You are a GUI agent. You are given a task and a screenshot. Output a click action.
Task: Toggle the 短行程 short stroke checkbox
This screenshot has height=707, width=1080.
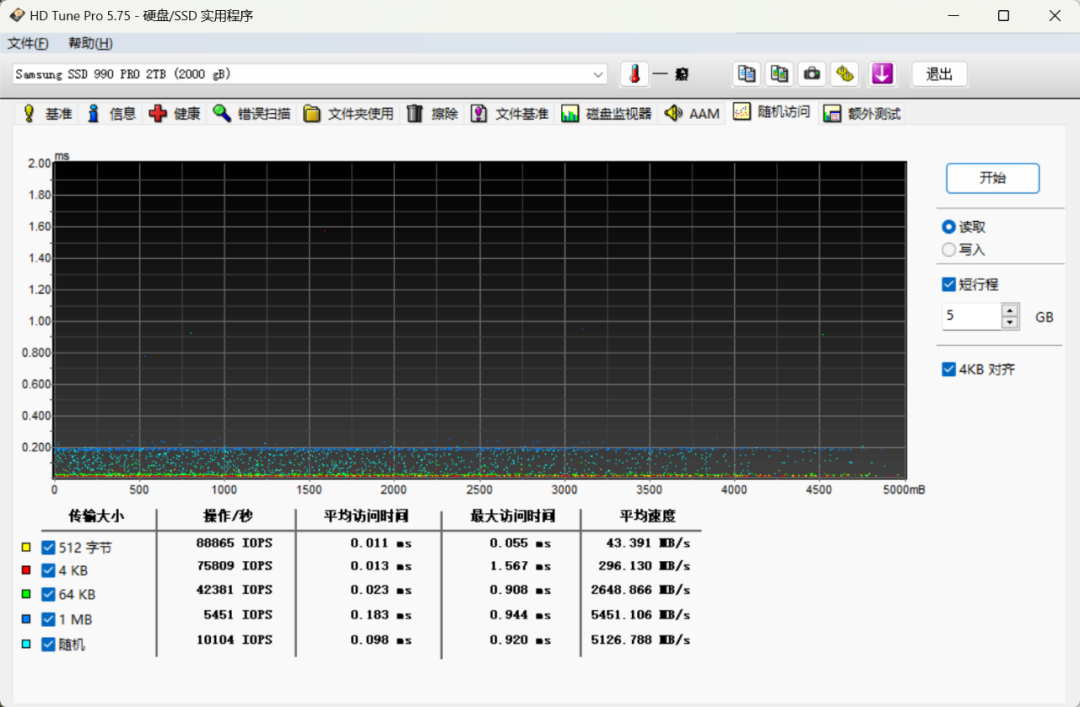coord(948,285)
